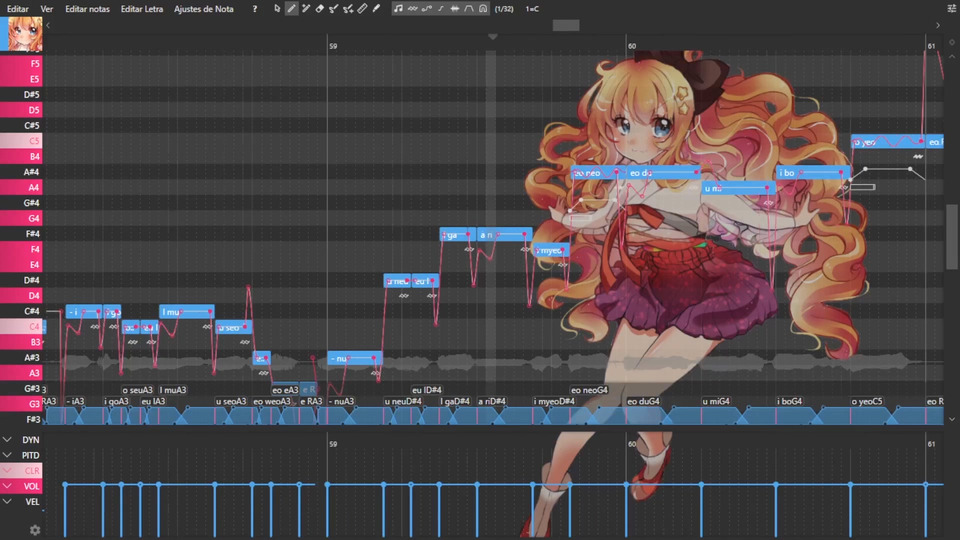Viewport: 960px width, 540px height.
Task: Toggle final pitch display
Action: coord(441,9)
